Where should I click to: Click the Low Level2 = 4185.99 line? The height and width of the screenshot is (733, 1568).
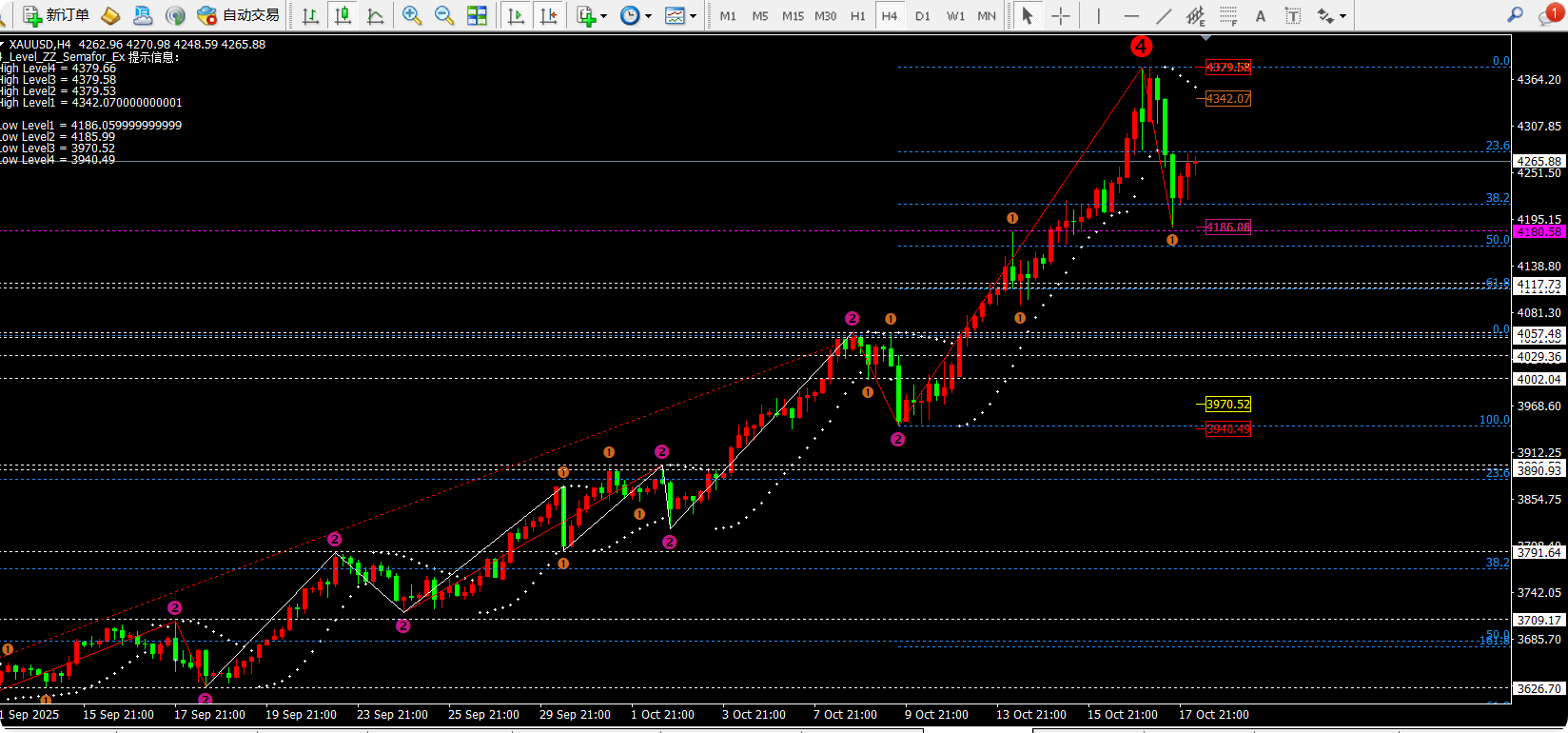58,137
